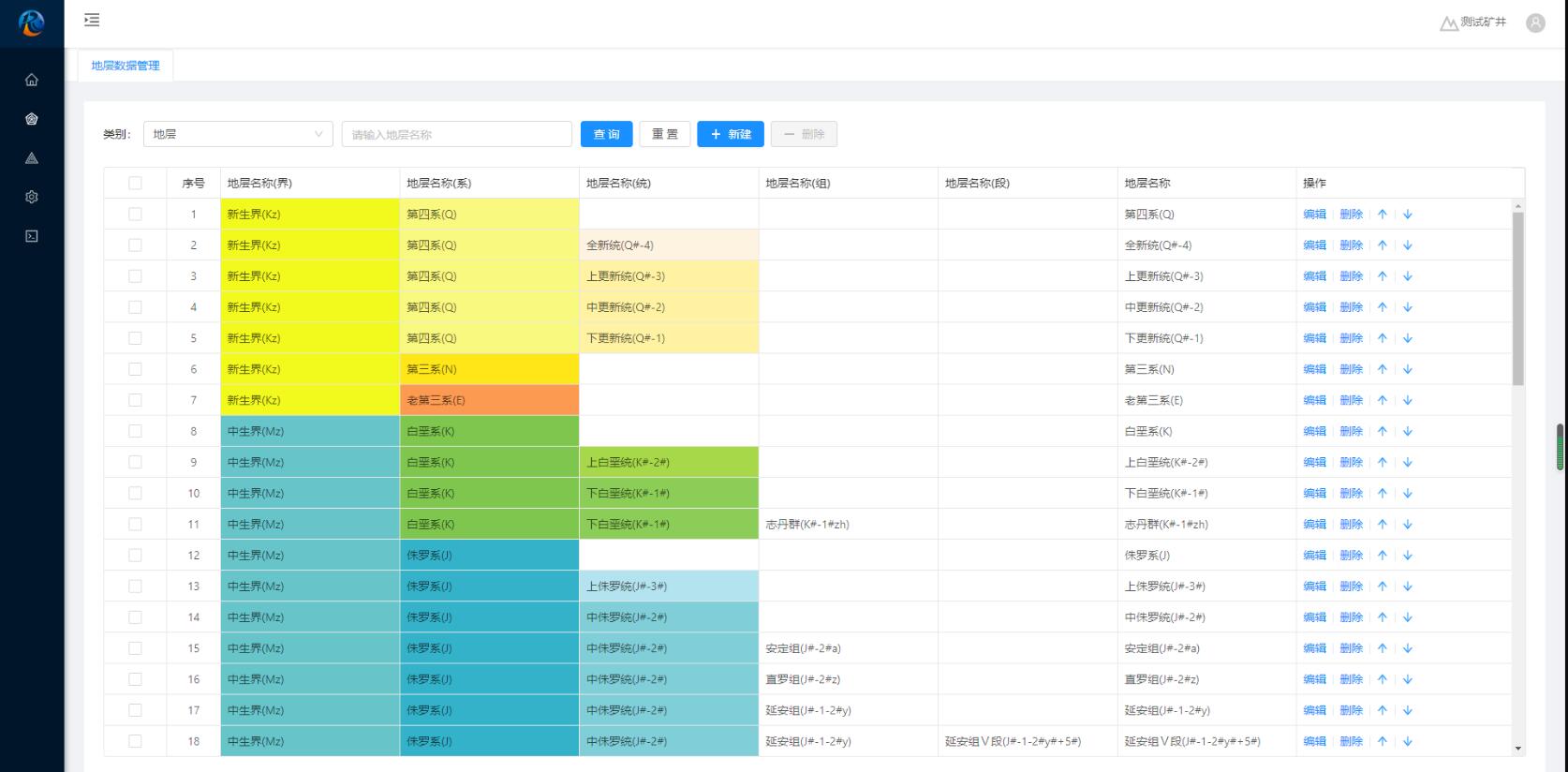Click the 测试矿井 mine selector at top right
This screenshot has height=772, width=1568.
point(1473,22)
